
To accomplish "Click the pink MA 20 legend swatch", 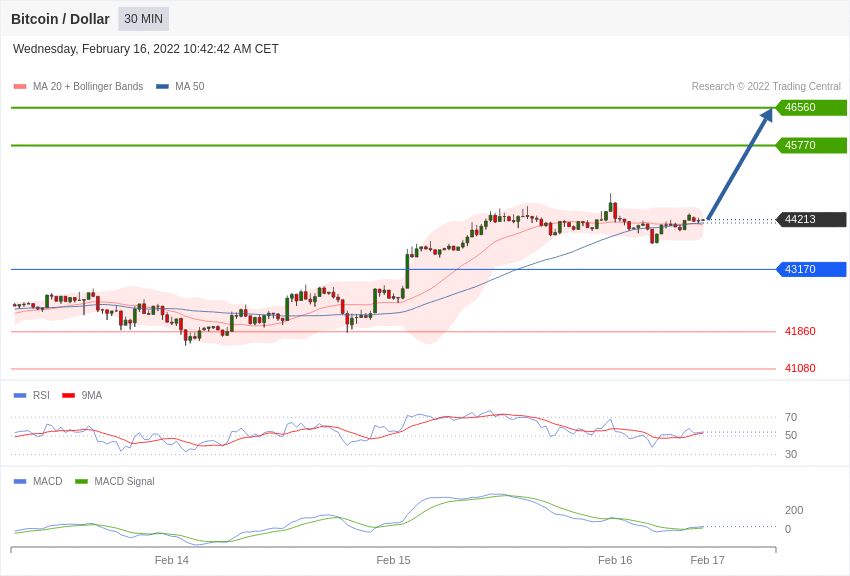I will (20, 87).
